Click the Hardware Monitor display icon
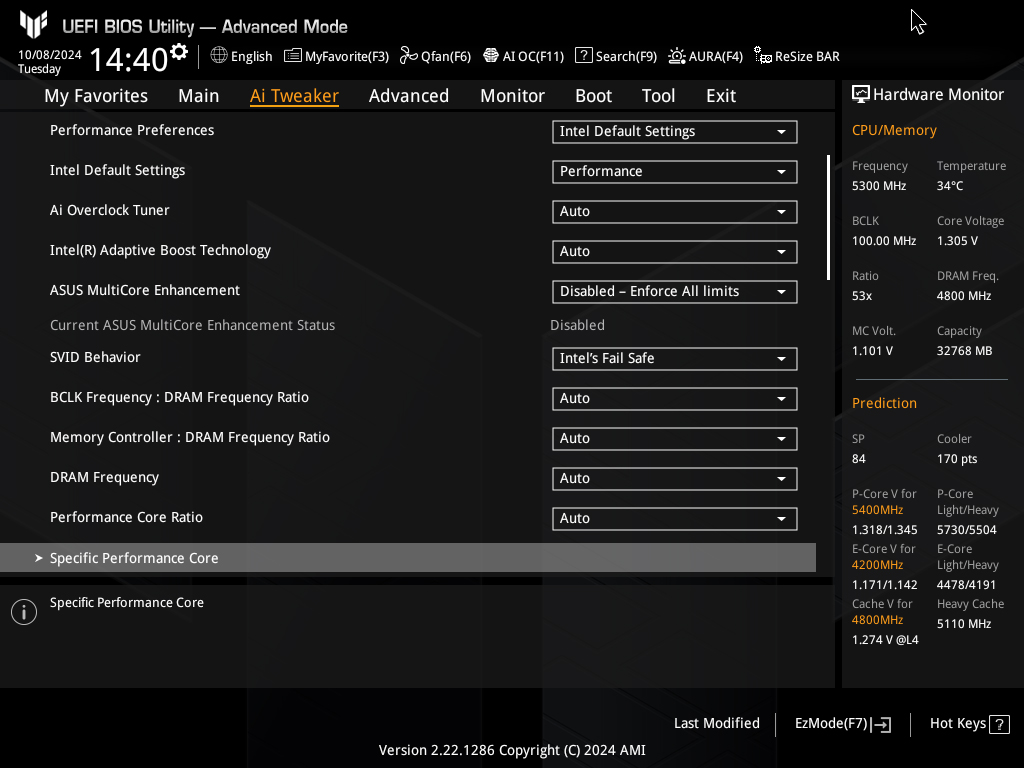Viewport: 1024px width, 768px height. point(861,95)
